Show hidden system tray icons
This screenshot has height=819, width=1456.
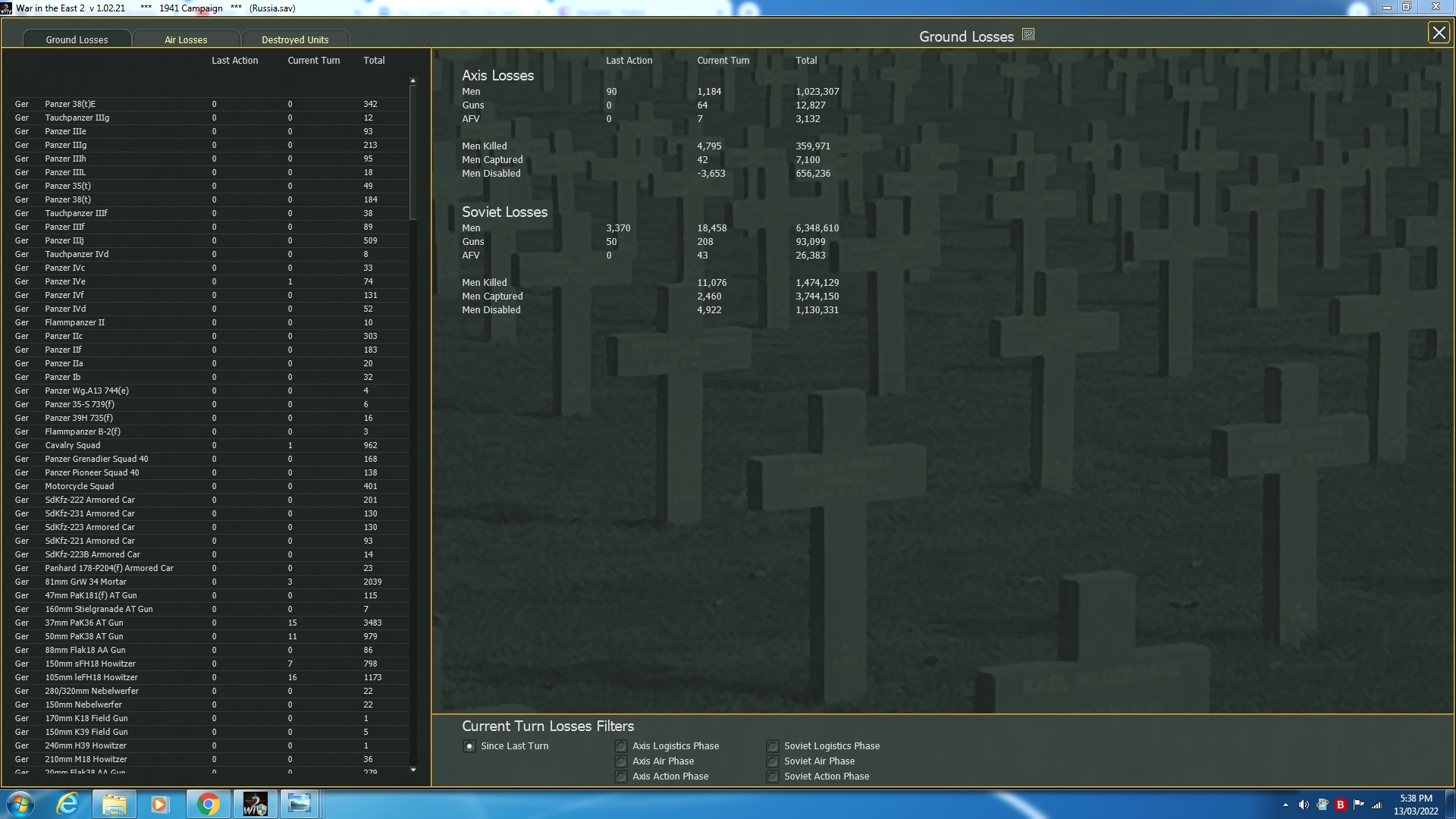pyautogui.click(x=1285, y=805)
